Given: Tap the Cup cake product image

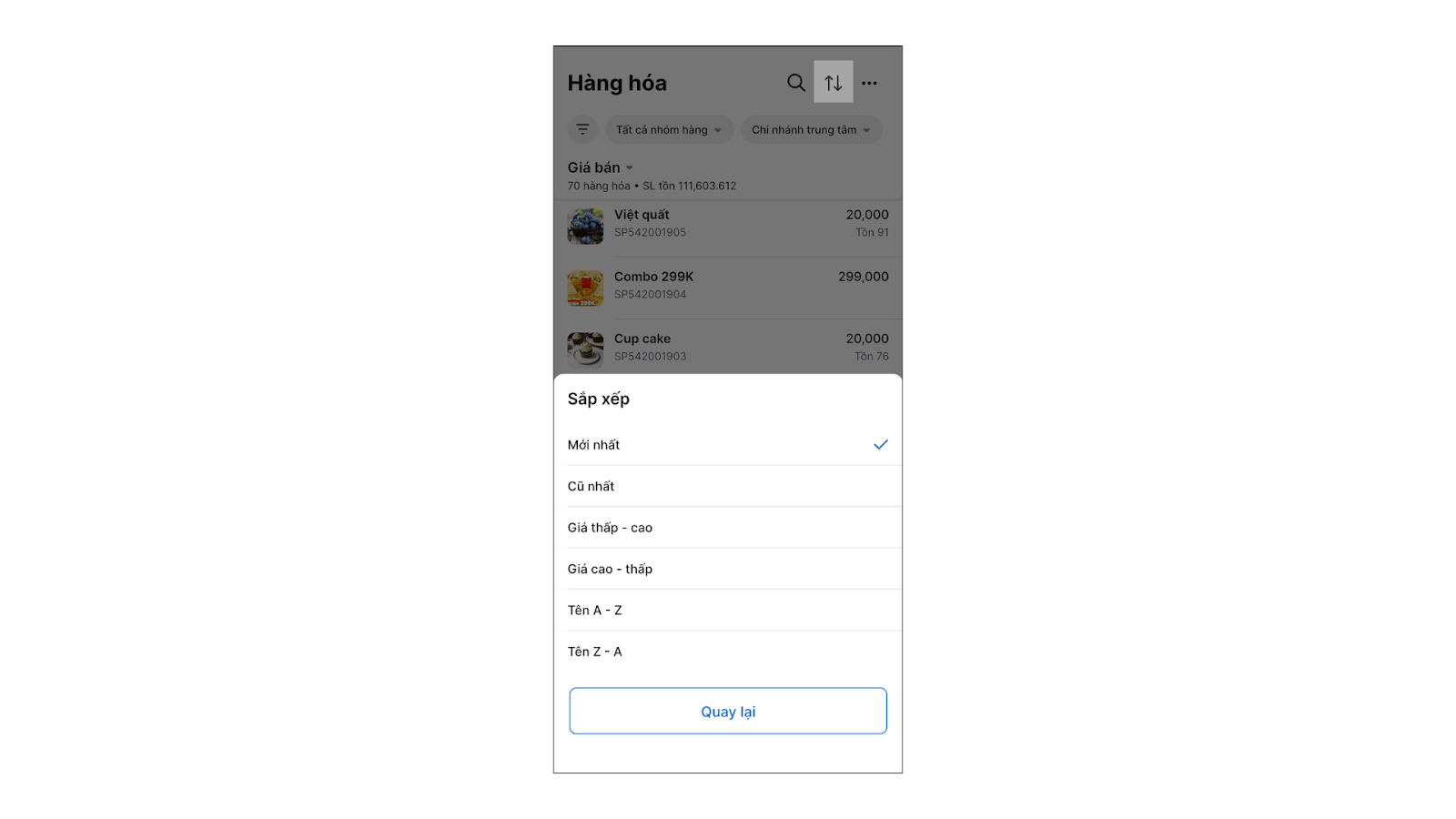Looking at the screenshot, I should coord(585,349).
